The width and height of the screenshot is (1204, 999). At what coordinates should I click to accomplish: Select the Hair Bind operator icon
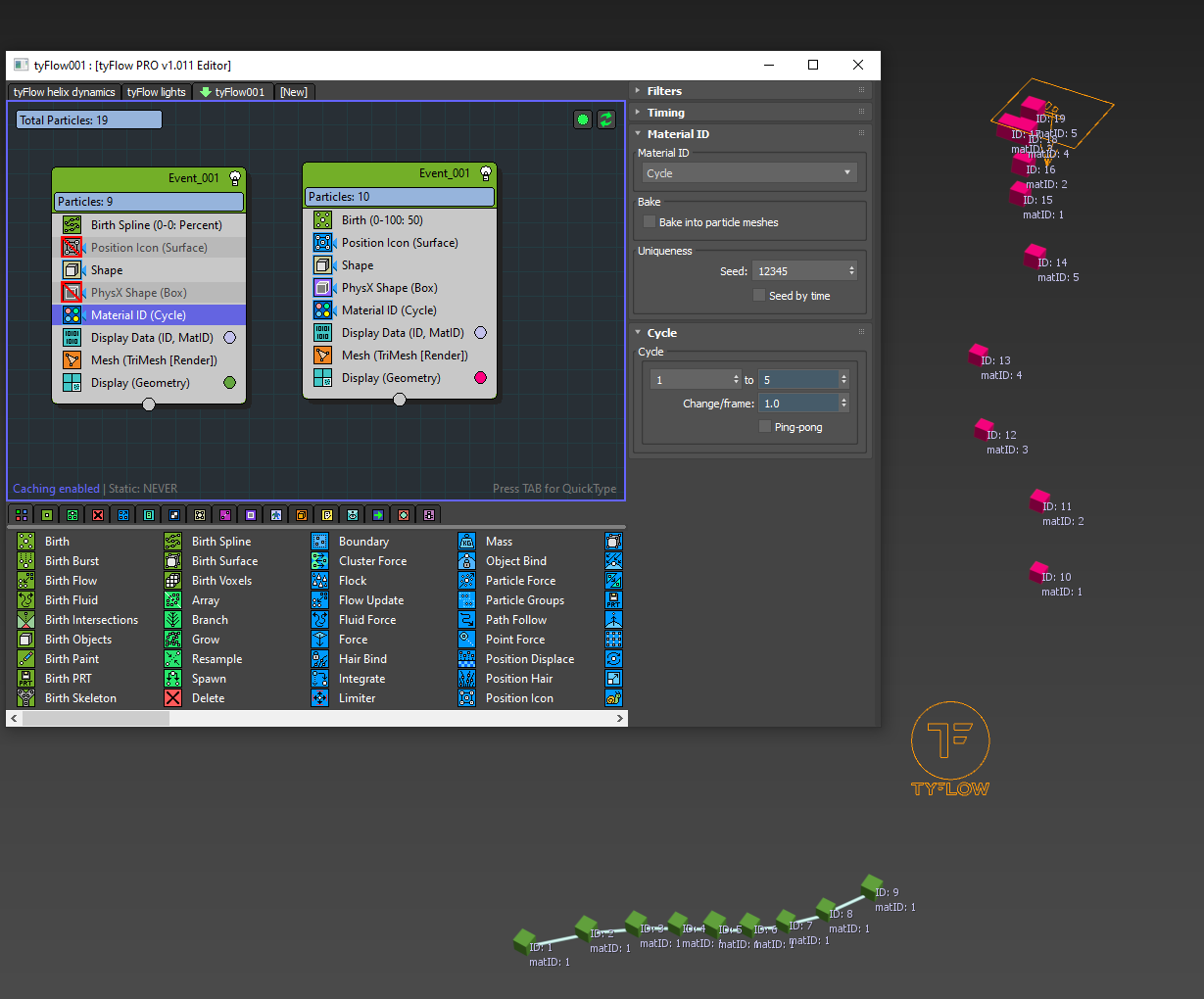click(x=320, y=659)
